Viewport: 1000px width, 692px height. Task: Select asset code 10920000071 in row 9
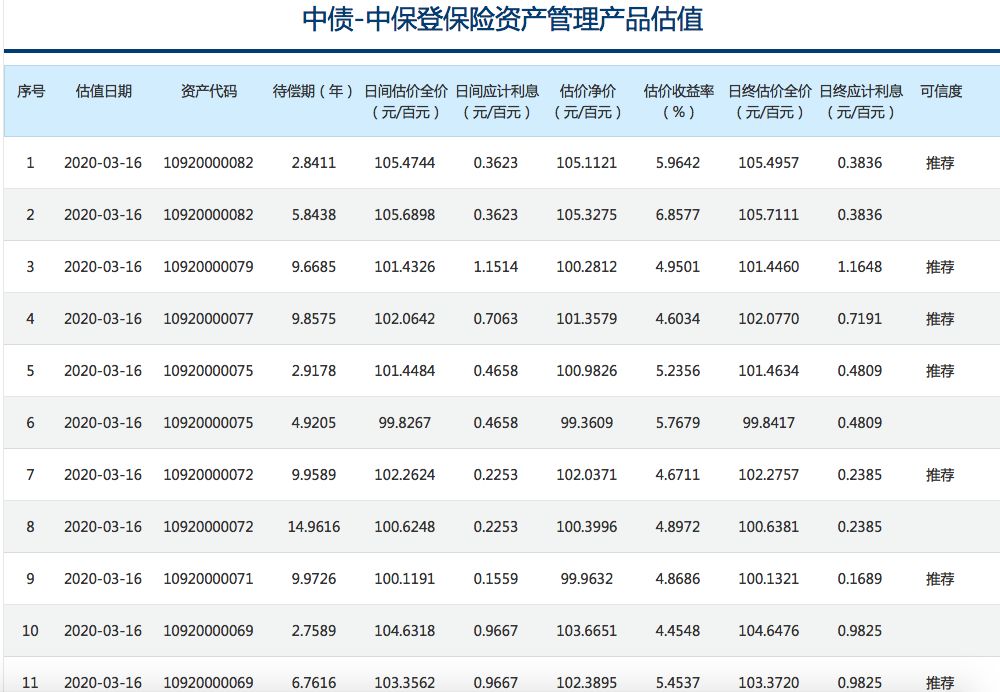point(209,578)
